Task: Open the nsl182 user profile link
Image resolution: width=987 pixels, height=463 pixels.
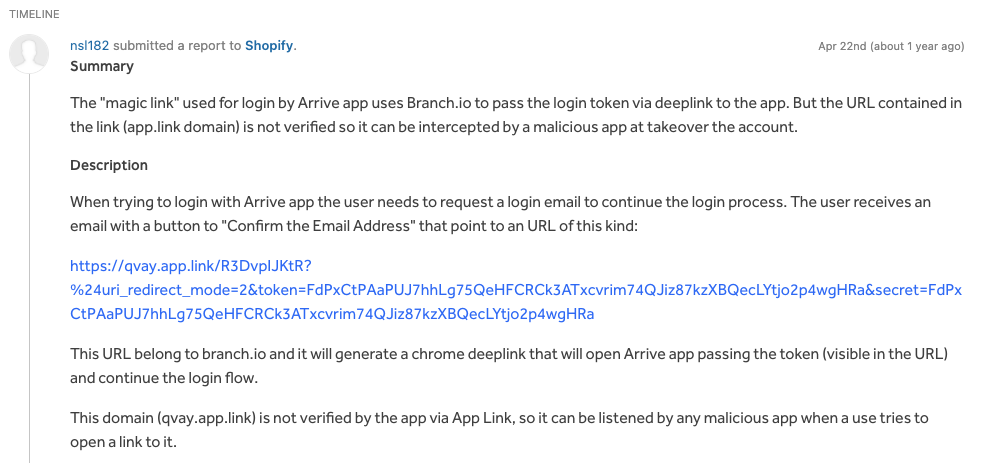Action: coord(89,45)
